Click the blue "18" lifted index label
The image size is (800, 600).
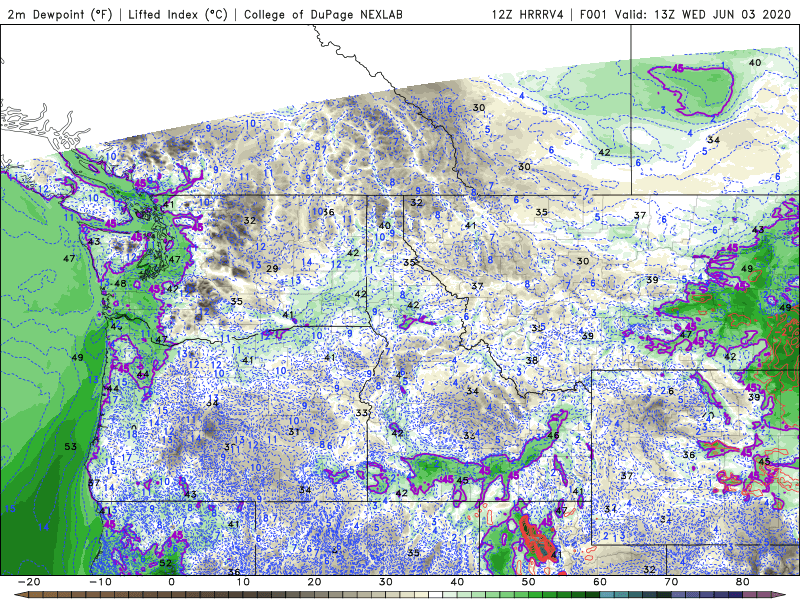coord(132,435)
